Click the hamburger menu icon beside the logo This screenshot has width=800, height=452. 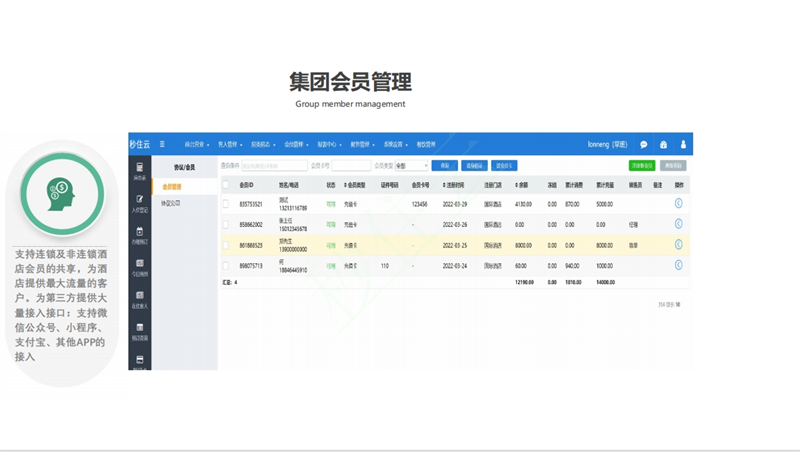(x=162, y=144)
